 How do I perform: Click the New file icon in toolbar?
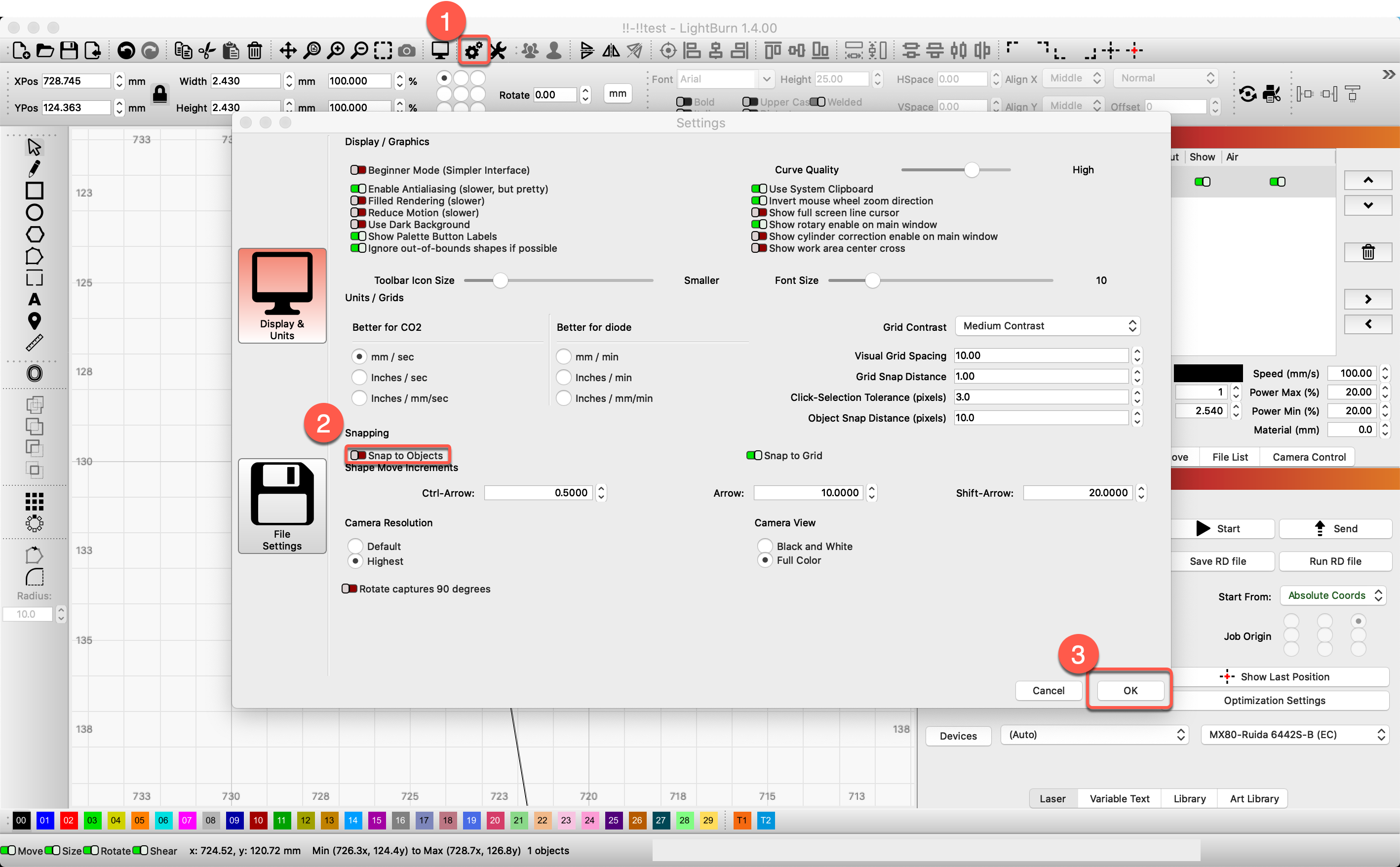pos(21,50)
